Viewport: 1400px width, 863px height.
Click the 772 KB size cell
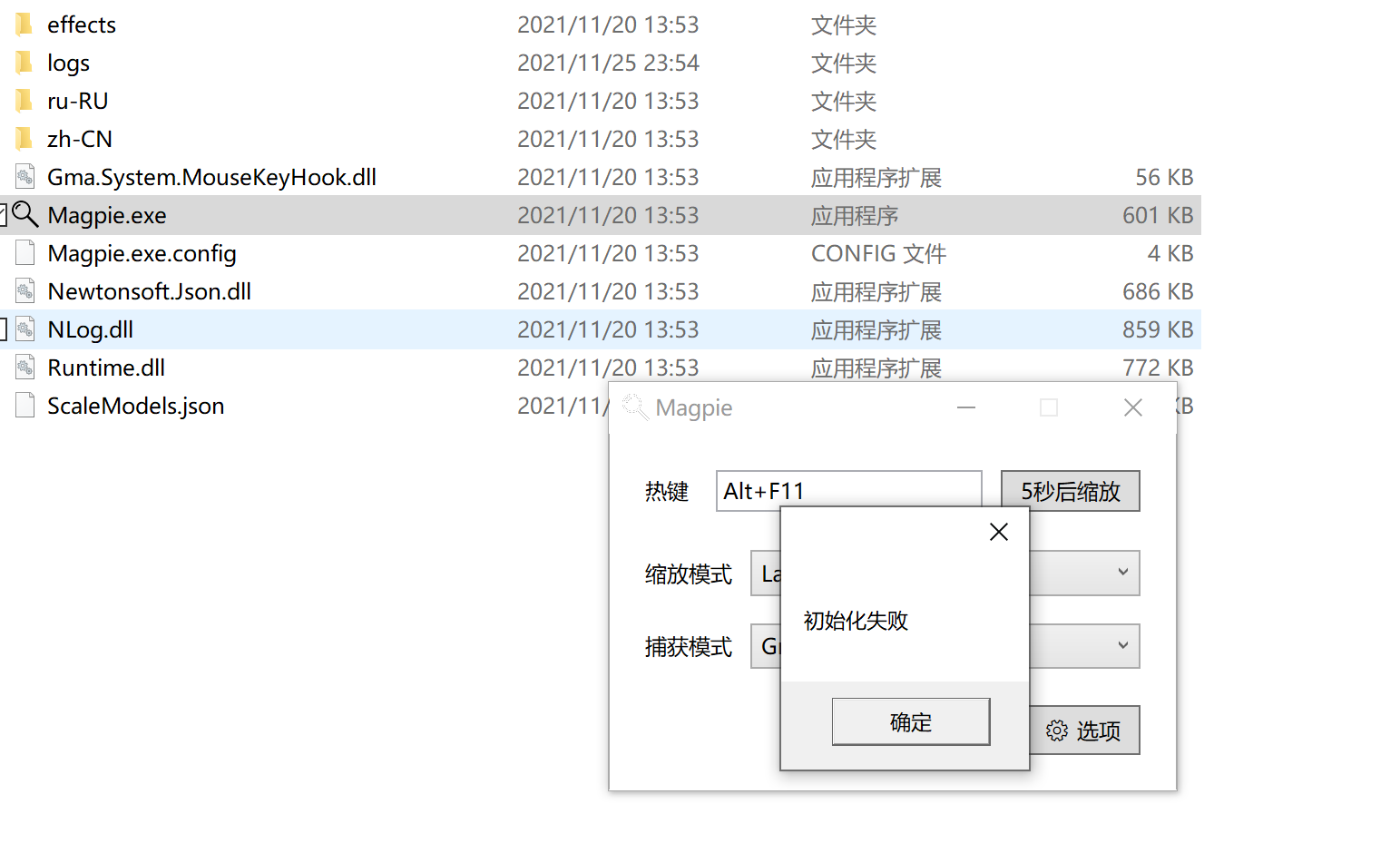[1158, 368]
